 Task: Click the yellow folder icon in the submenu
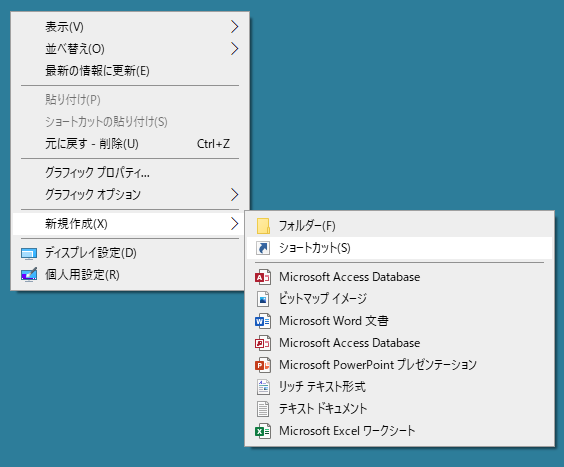pyautogui.click(x=263, y=226)
